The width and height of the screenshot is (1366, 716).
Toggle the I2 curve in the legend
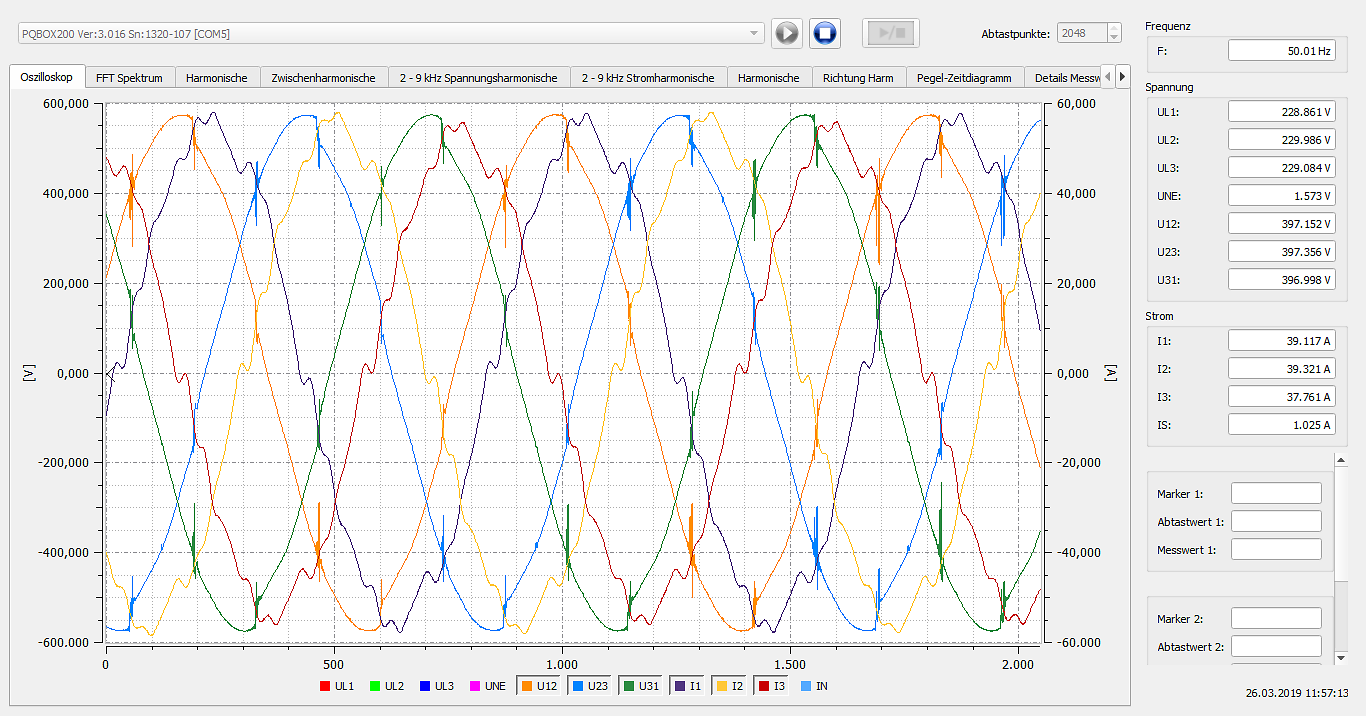pos(731,686)
